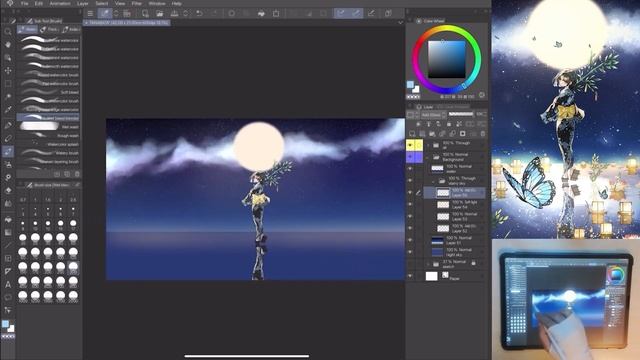Viewport: 640px width, 360px height.
Task: Open the File menu
Action: [24, 3]
